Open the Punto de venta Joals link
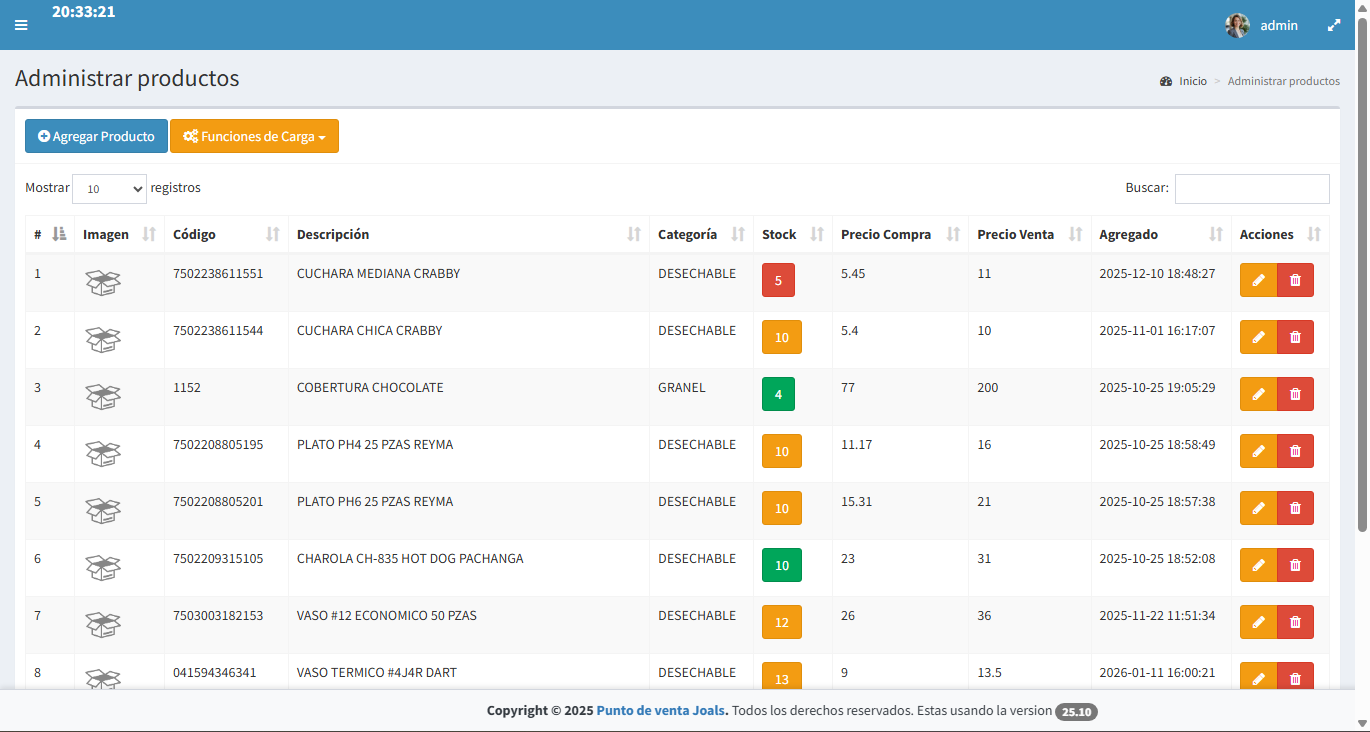Screen dimensions: 1370x732 click(x=662, y=711)
